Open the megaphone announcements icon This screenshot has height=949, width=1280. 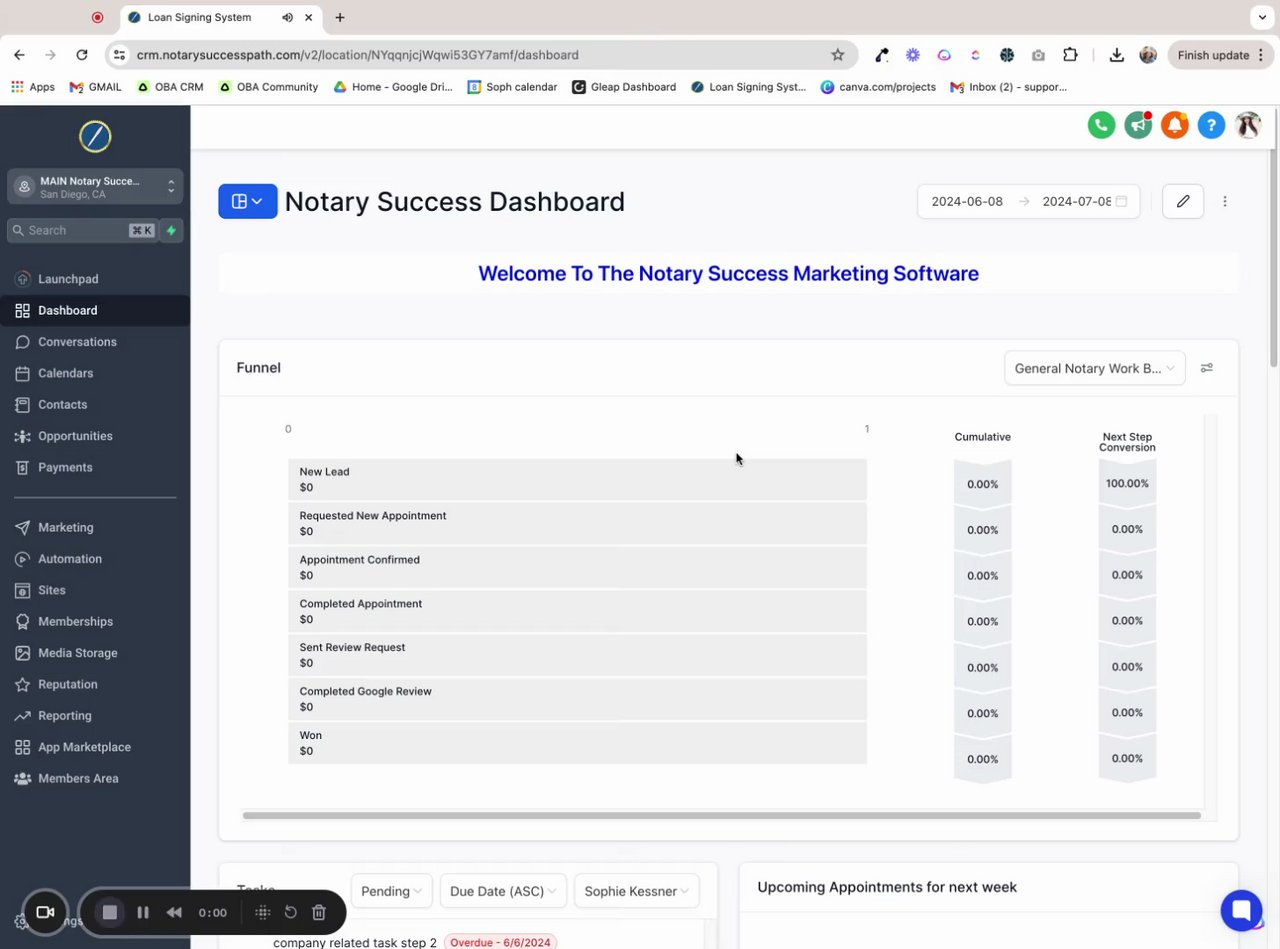click(x=1138, y=125)
